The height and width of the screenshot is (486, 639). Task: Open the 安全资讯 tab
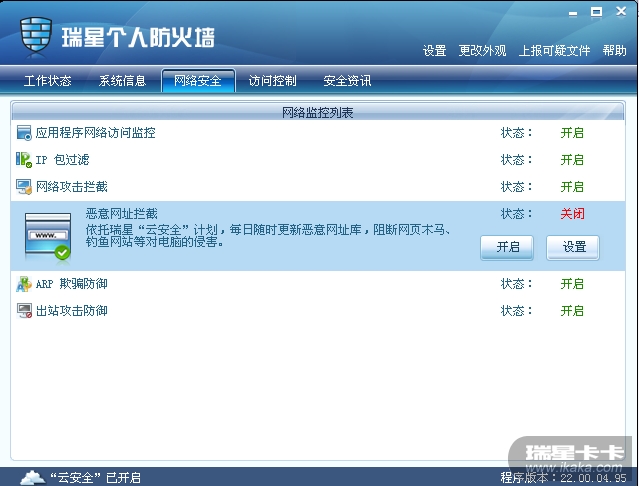point(347,81)
